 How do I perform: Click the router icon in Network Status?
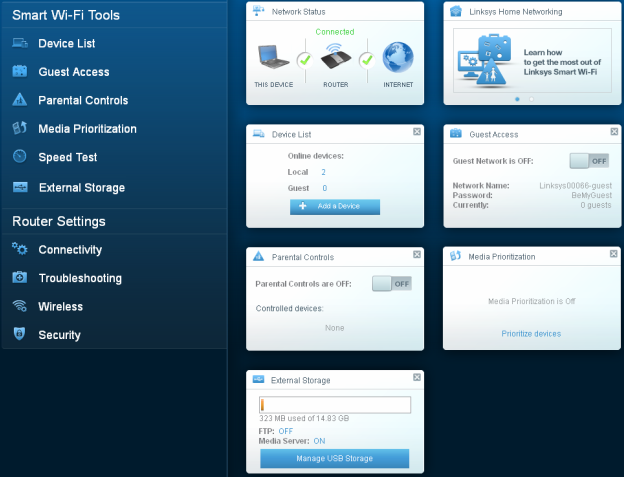click(336, 56)
